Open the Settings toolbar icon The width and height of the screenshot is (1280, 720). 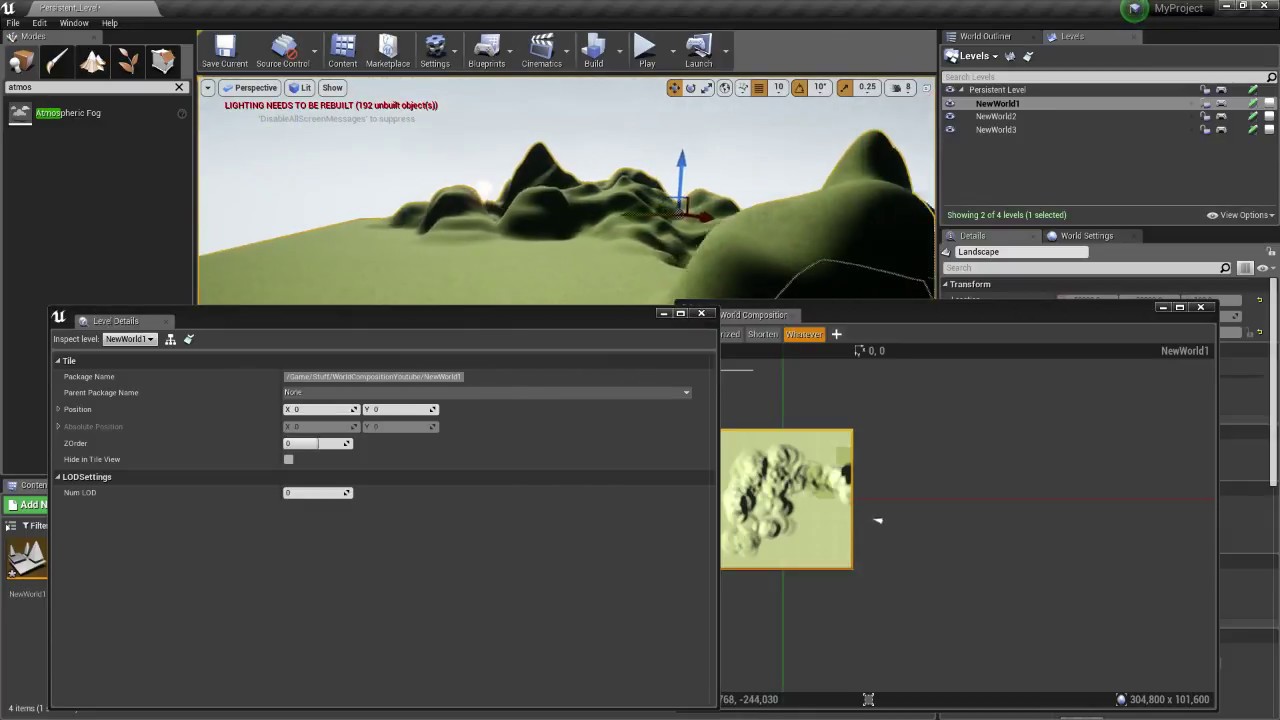(x=435, y=51)
